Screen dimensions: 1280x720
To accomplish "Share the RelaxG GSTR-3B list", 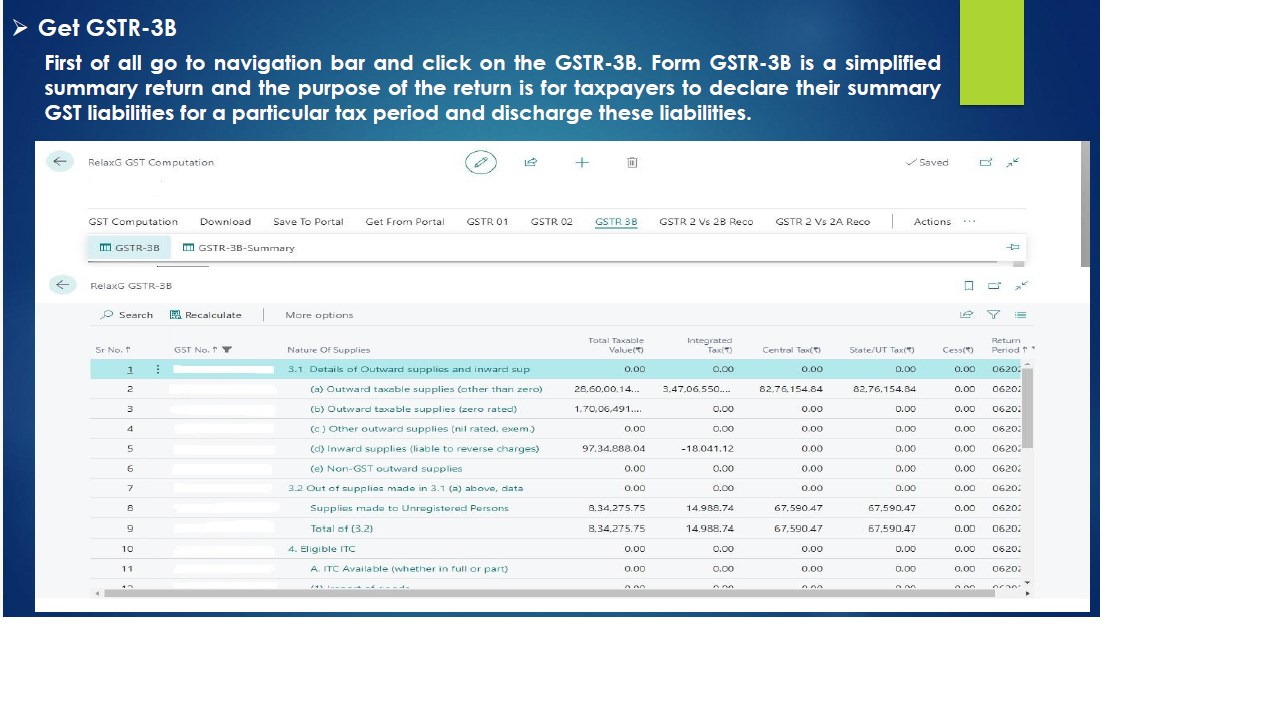I will (x=966, y=315).
